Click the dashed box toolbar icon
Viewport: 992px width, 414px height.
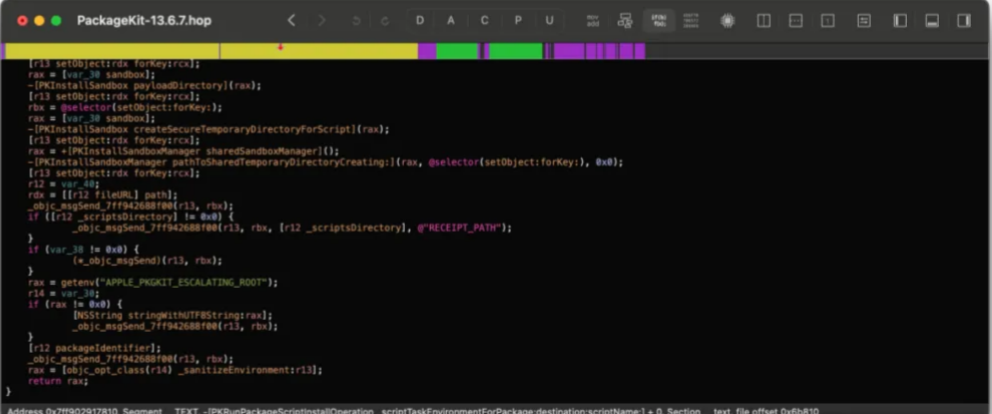(x=796, y=21)
